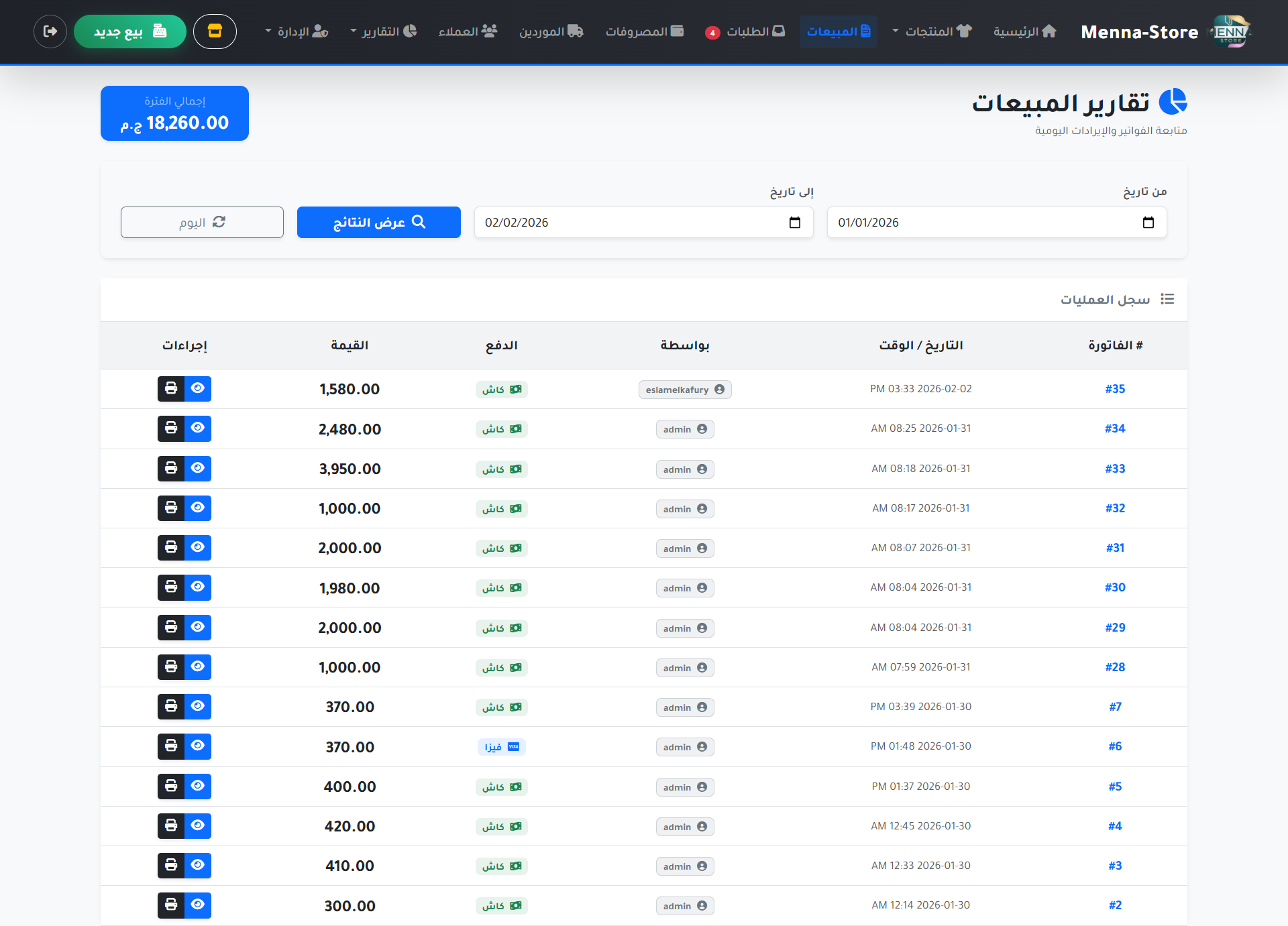Open the الإدارة dropdown menu
This screenshot has width=1288, height=926.
[297, 32]
